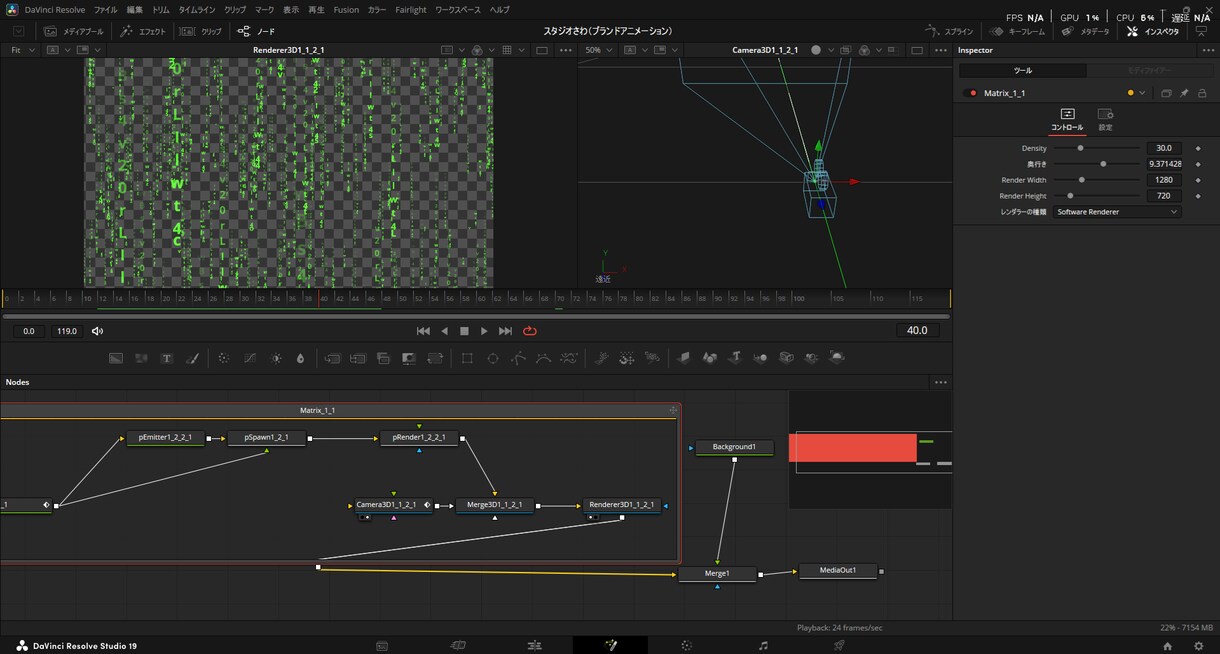
Task: Open the メディアプール panel button
Action: (74, 31)
